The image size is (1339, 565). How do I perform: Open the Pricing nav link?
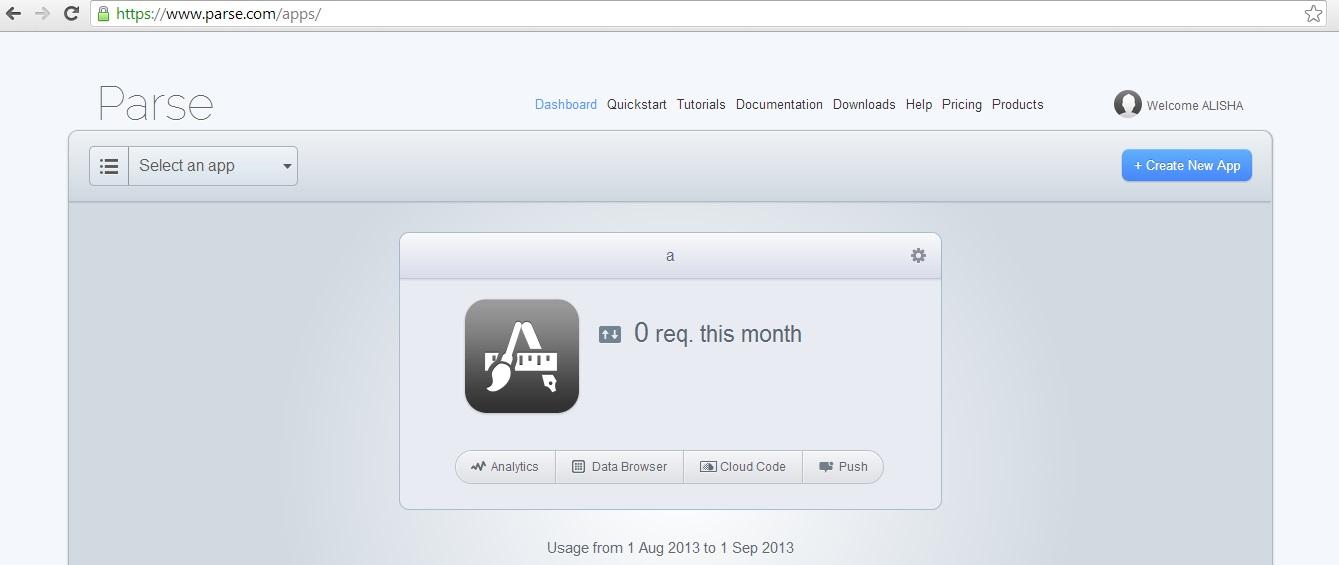tap(962, 104)
